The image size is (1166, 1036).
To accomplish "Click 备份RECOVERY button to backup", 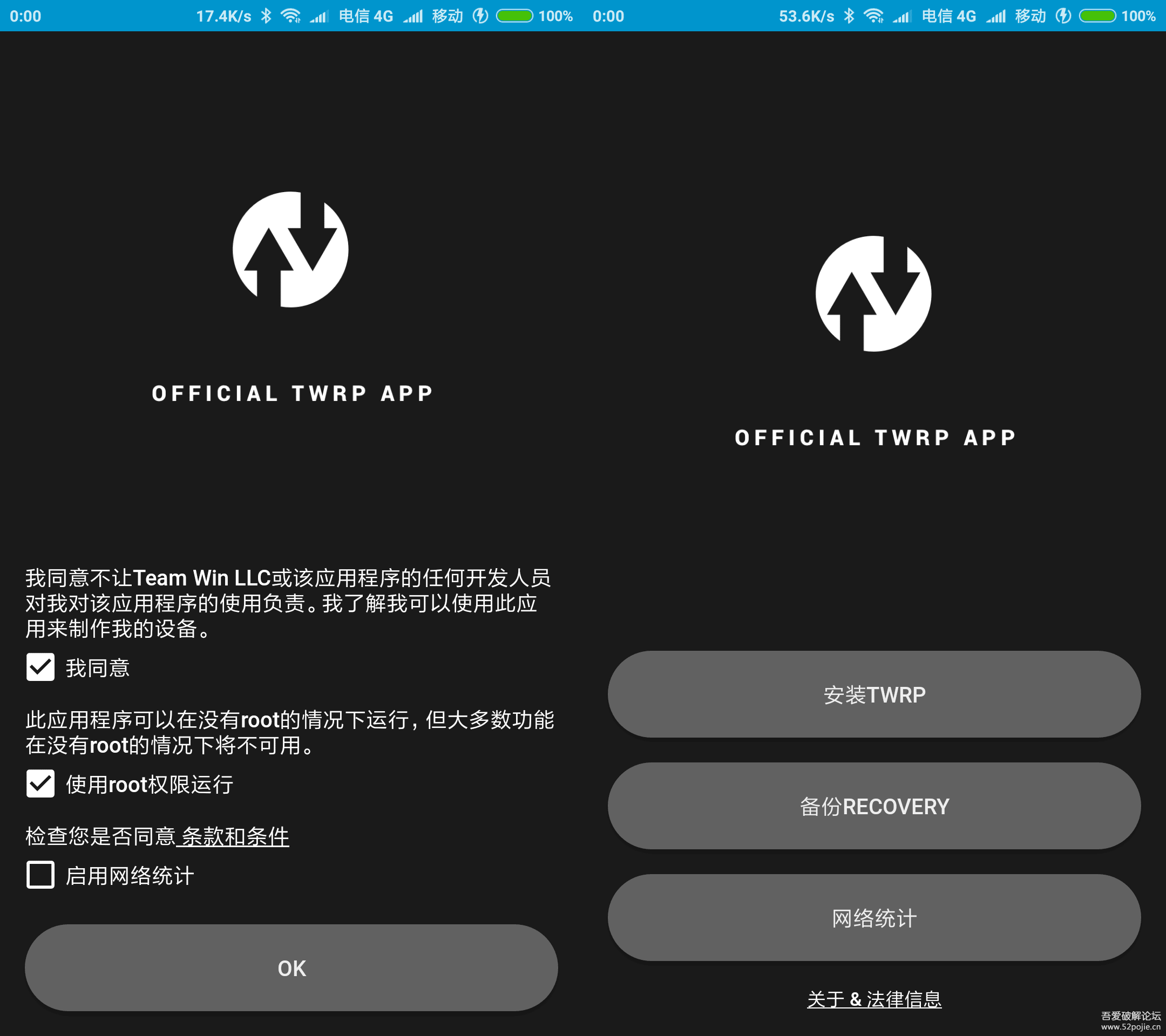I will (874, 805).
